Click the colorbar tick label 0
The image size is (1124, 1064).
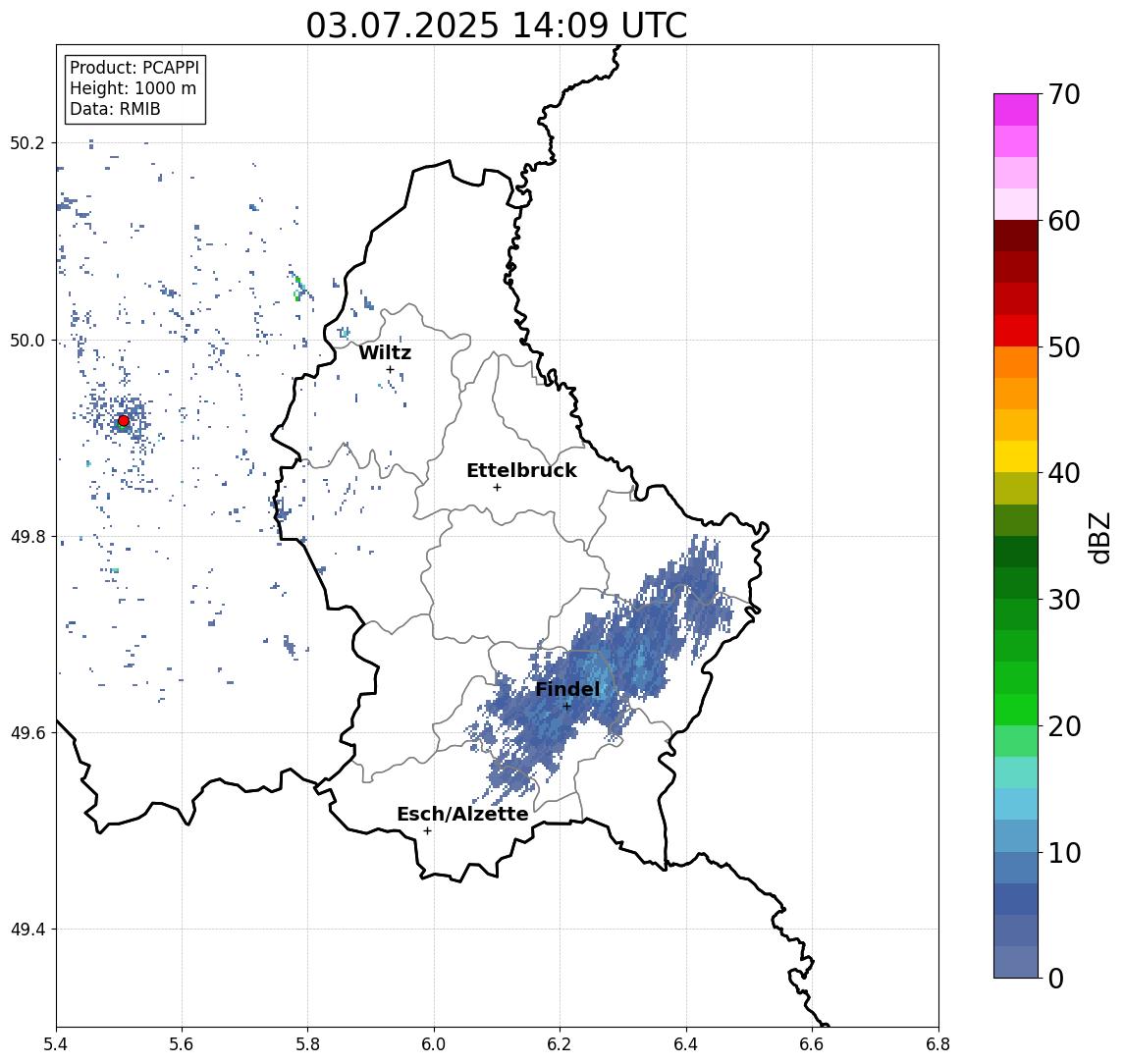tap(1056, 978)
